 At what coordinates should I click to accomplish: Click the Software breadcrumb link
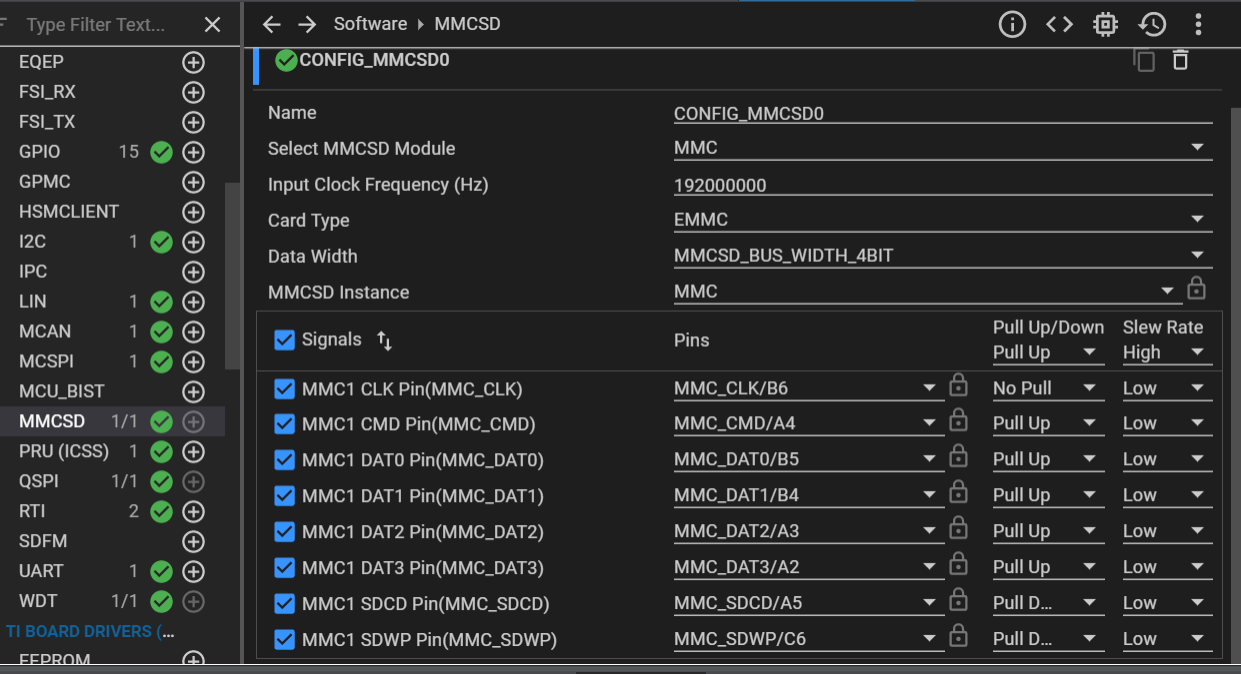coord(370,24)
